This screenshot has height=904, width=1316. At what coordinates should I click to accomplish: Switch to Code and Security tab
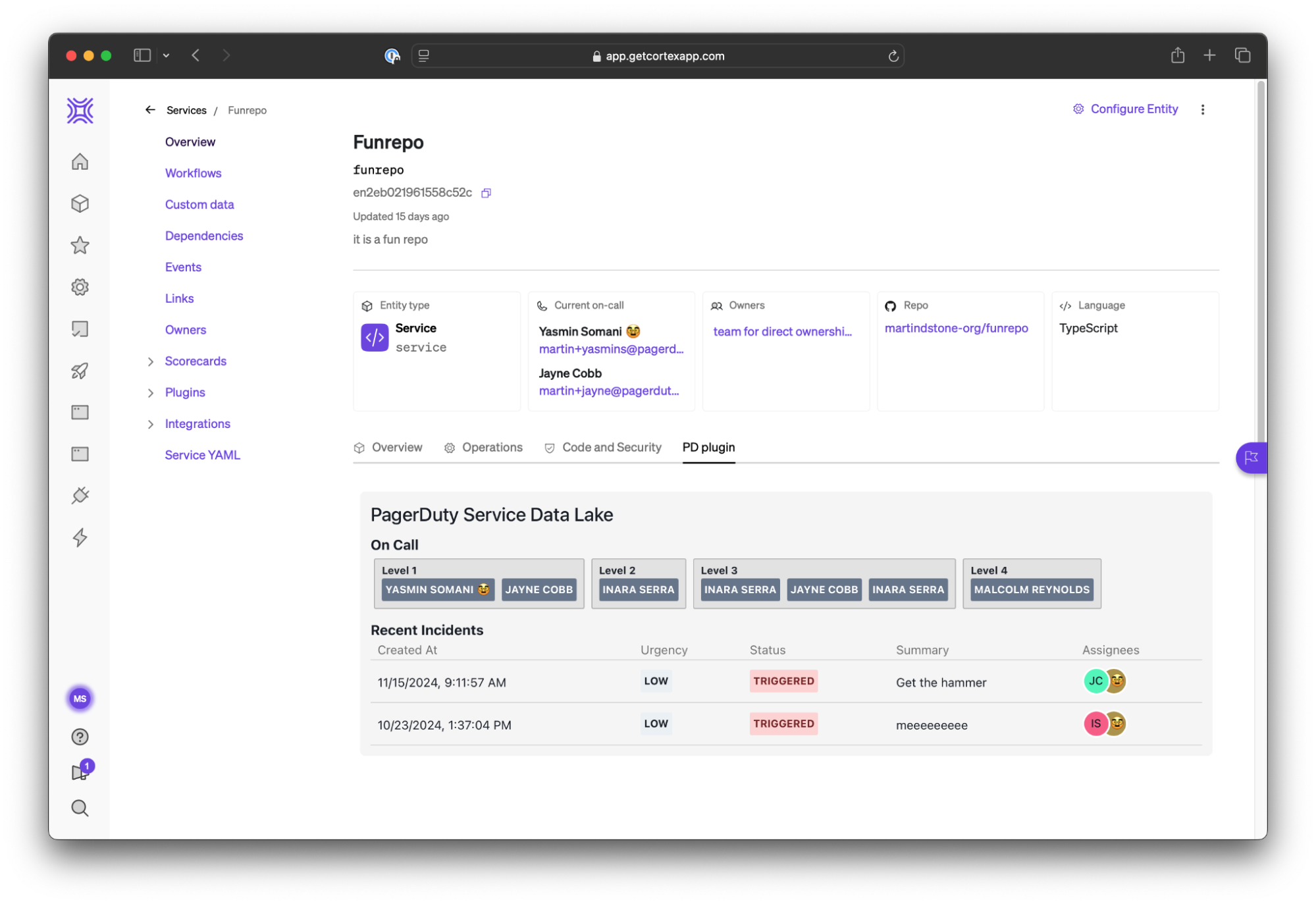point(610,448)
